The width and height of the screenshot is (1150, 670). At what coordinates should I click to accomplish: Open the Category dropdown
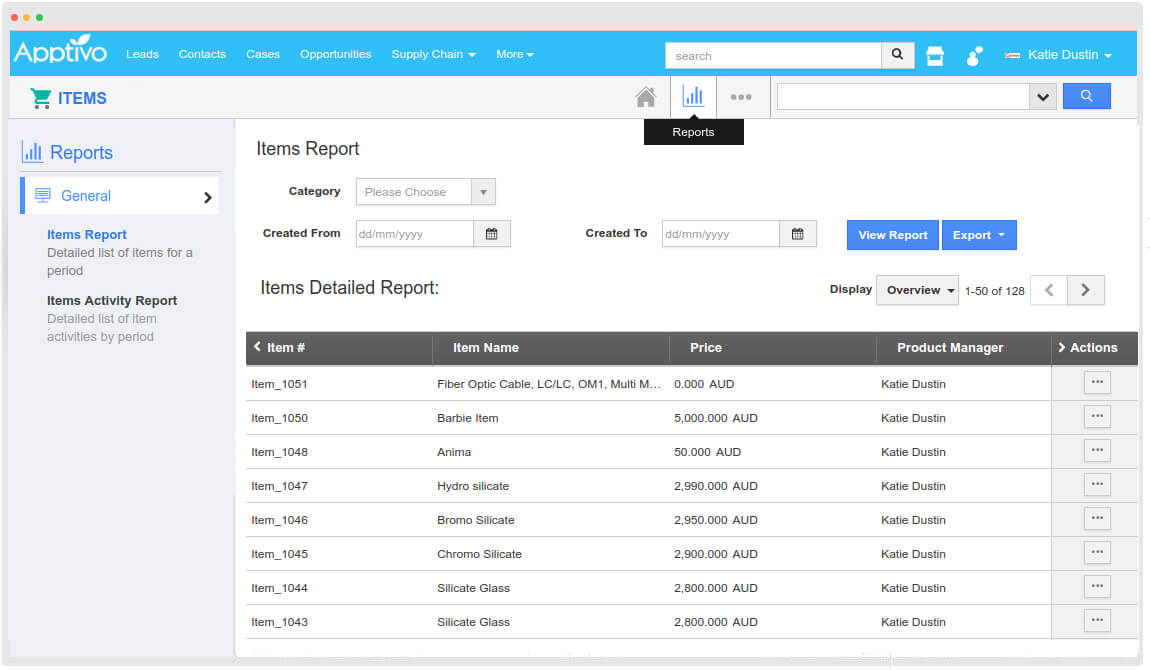pos(426,192)
